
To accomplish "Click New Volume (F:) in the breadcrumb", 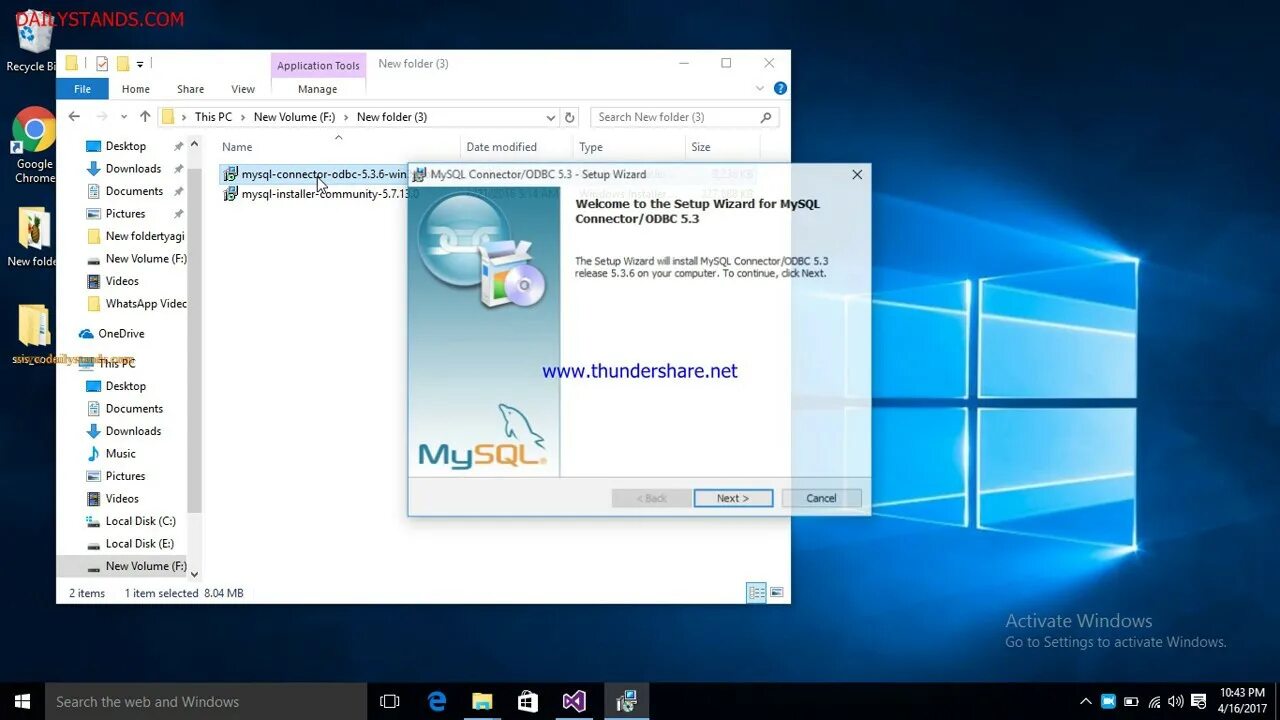I will pyautogui.click(x=294, y=117).
